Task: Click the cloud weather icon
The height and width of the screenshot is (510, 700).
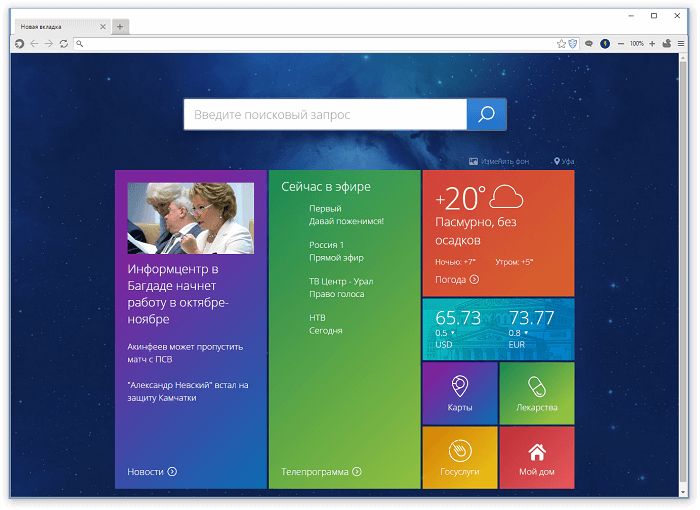Action: click(506, 196)
